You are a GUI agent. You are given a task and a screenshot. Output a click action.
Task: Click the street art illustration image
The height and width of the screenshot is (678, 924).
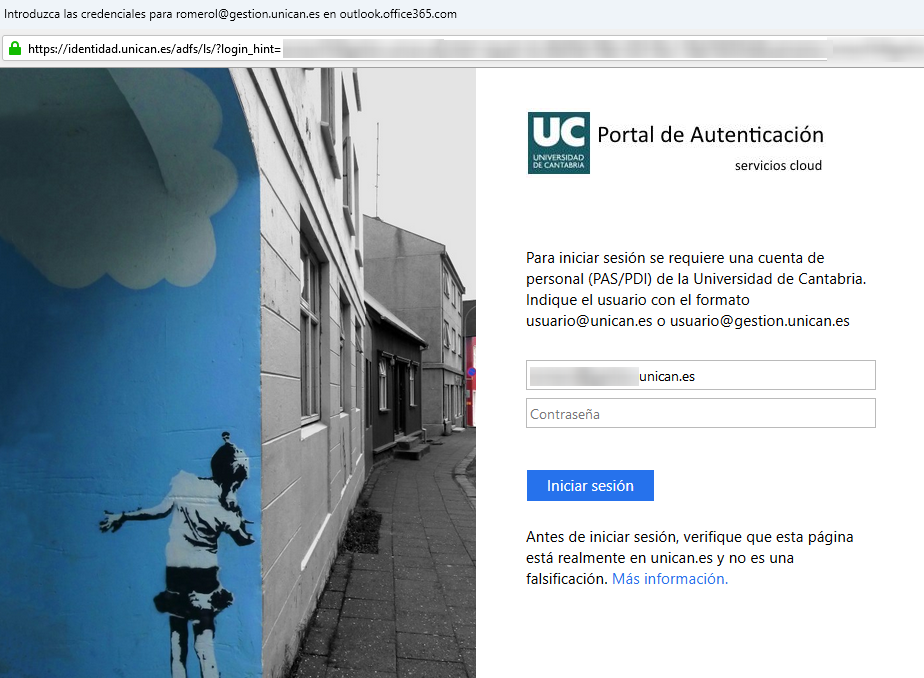click(237, 373)
